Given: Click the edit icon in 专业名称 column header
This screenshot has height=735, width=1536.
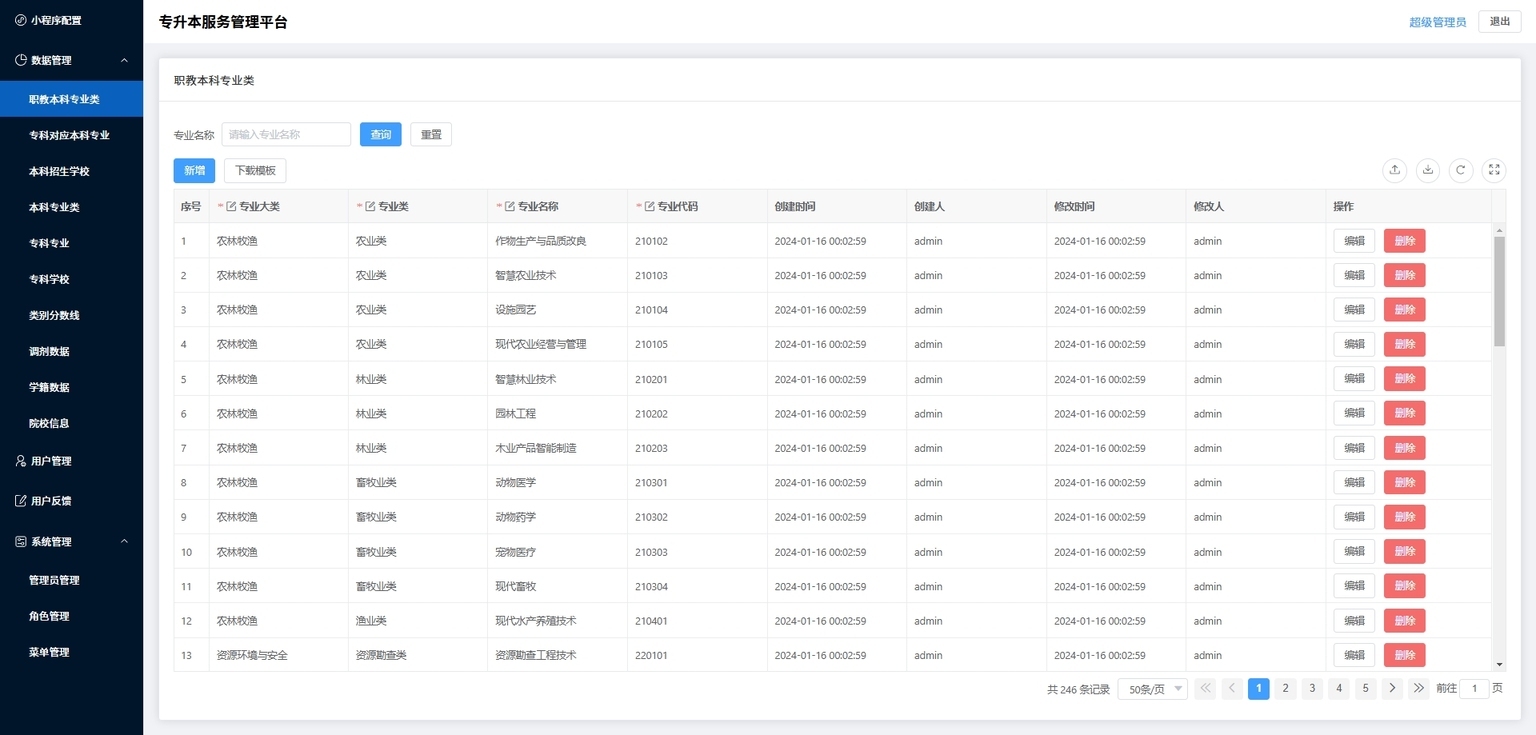Looking at the screenshot, I should tap(510, 207).
